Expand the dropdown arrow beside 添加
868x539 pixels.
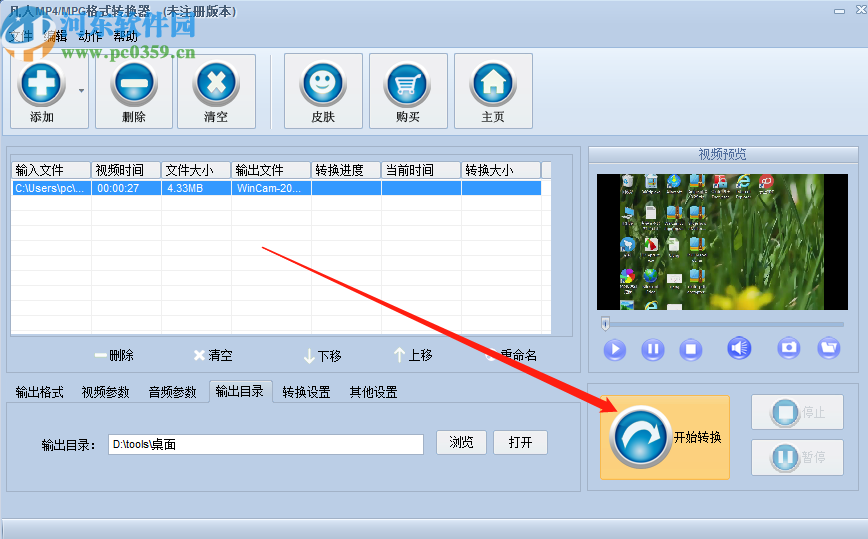click(81, 91)
